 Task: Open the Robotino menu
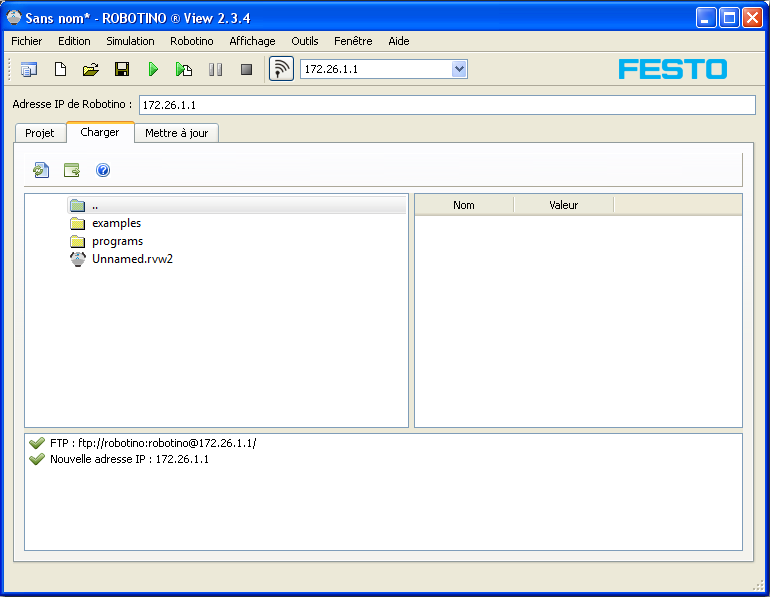point(192,41)
